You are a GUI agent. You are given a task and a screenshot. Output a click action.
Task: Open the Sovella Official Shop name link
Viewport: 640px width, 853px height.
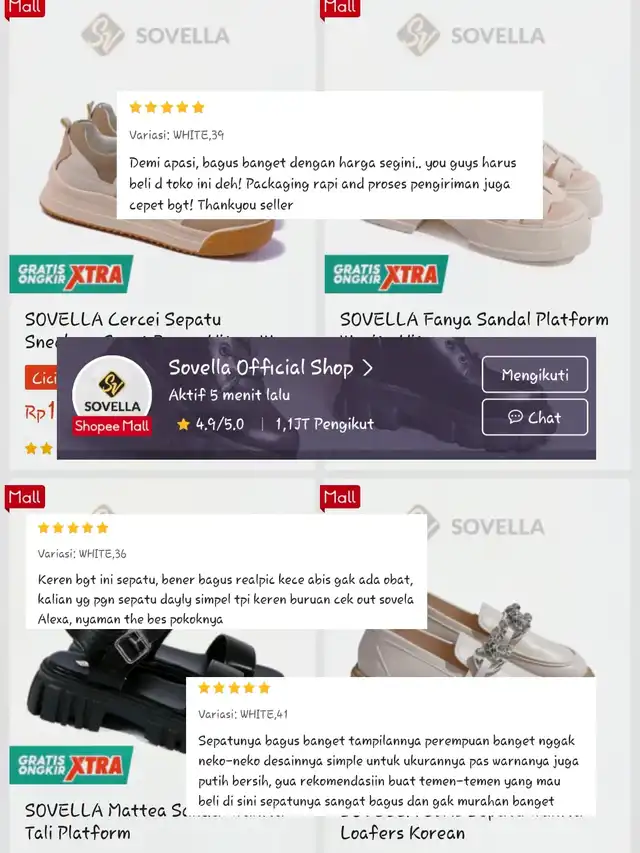(261, 368)
